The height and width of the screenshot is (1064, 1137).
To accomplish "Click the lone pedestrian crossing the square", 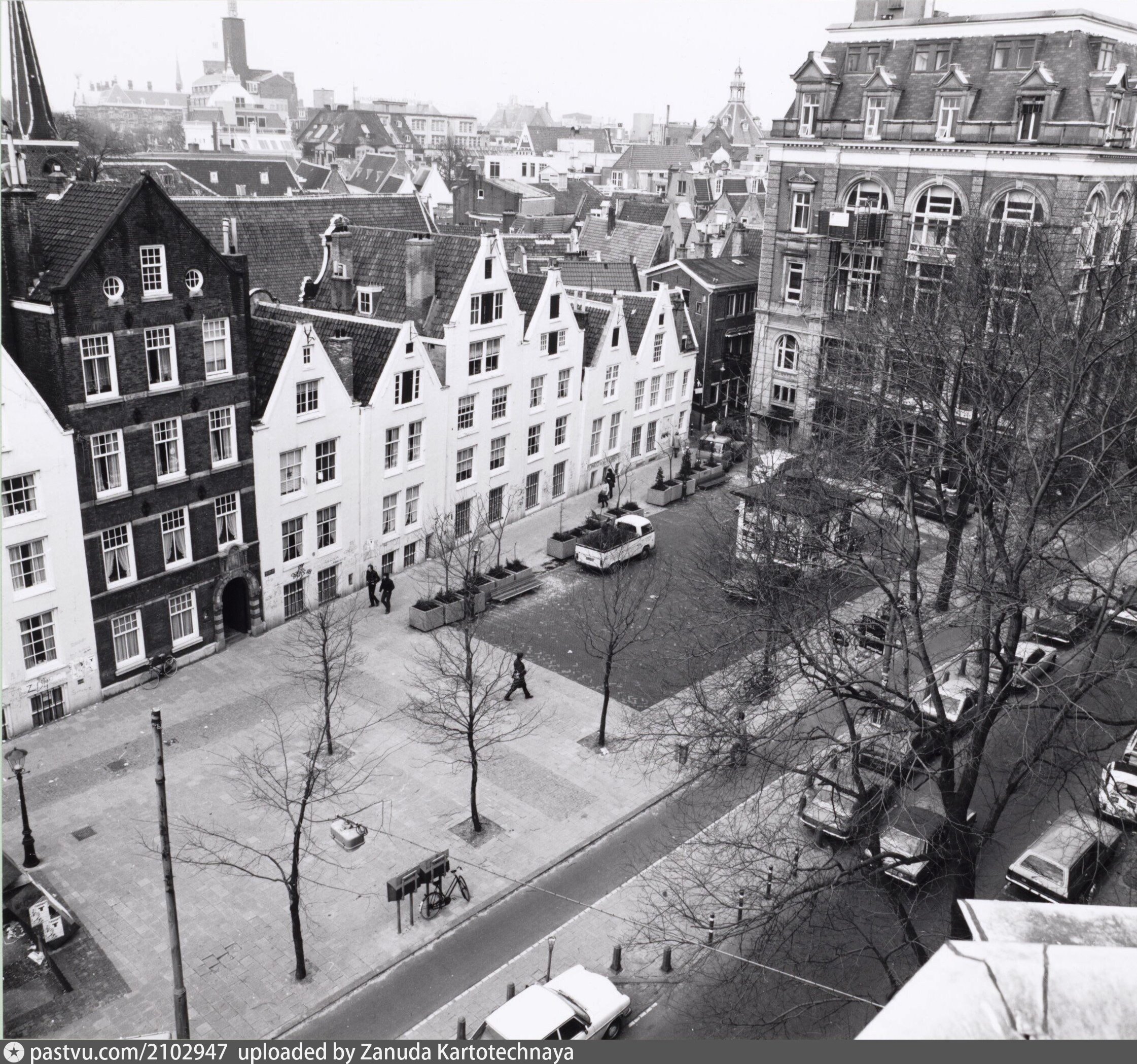I will (x=518, y=677).
